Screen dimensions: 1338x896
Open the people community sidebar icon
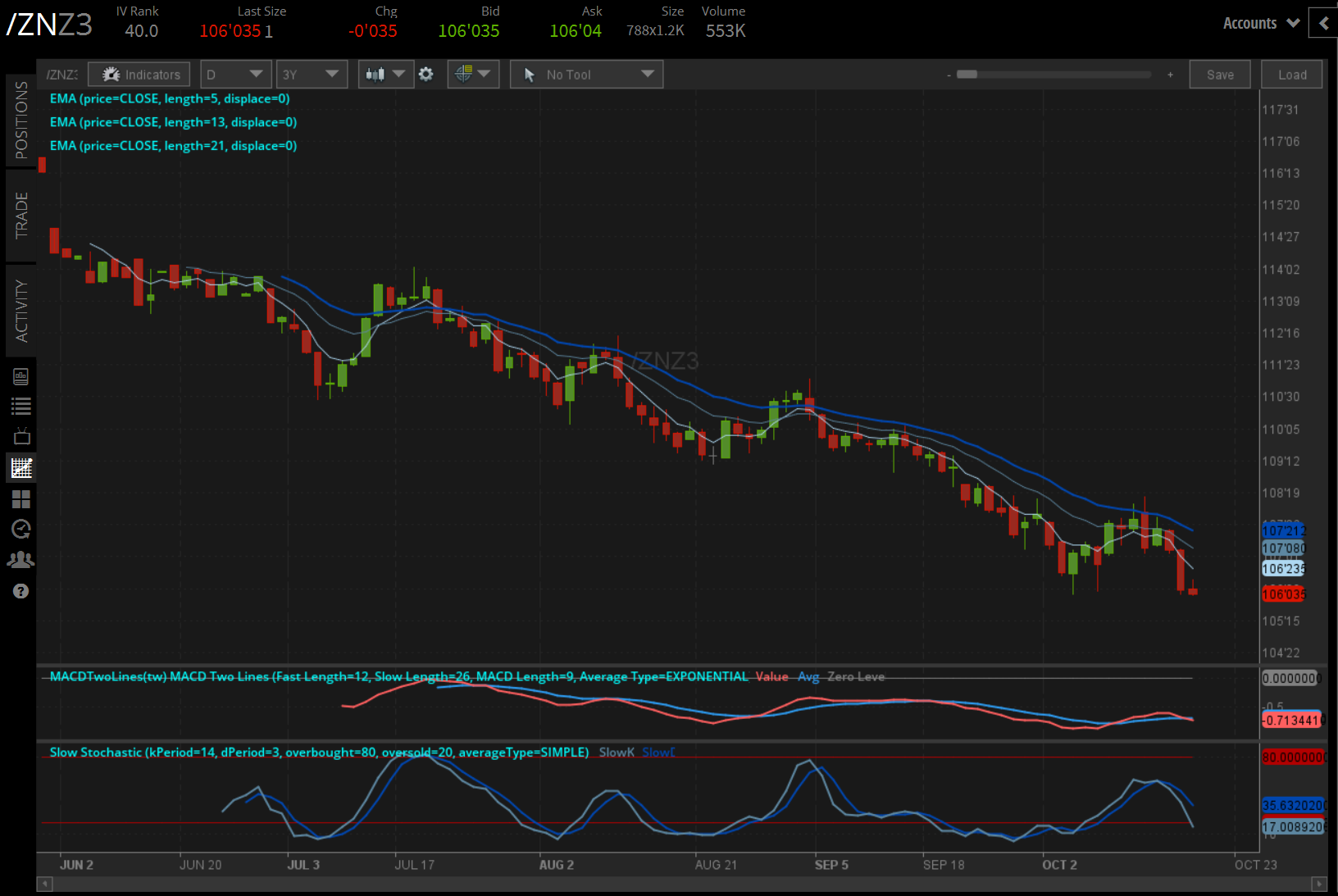(21, 560)
